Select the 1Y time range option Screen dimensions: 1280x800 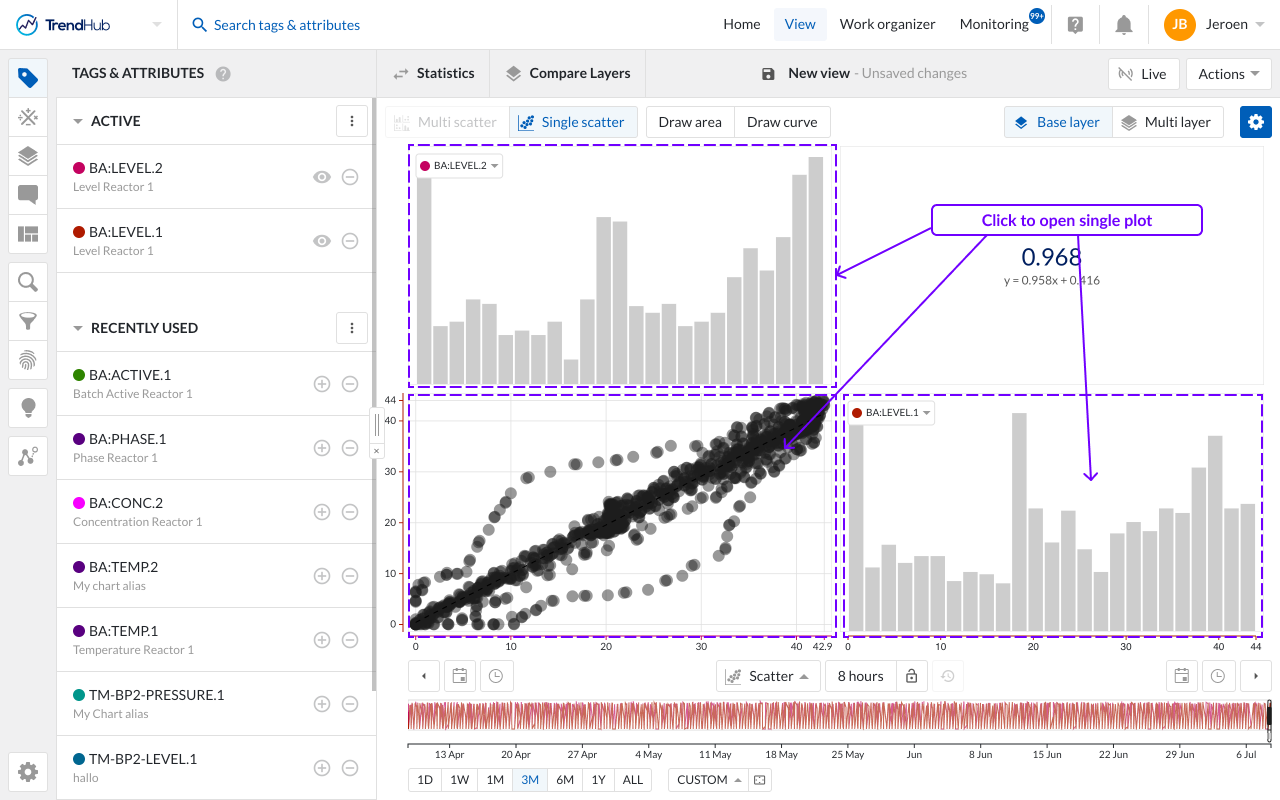click(x=598, y=779)
